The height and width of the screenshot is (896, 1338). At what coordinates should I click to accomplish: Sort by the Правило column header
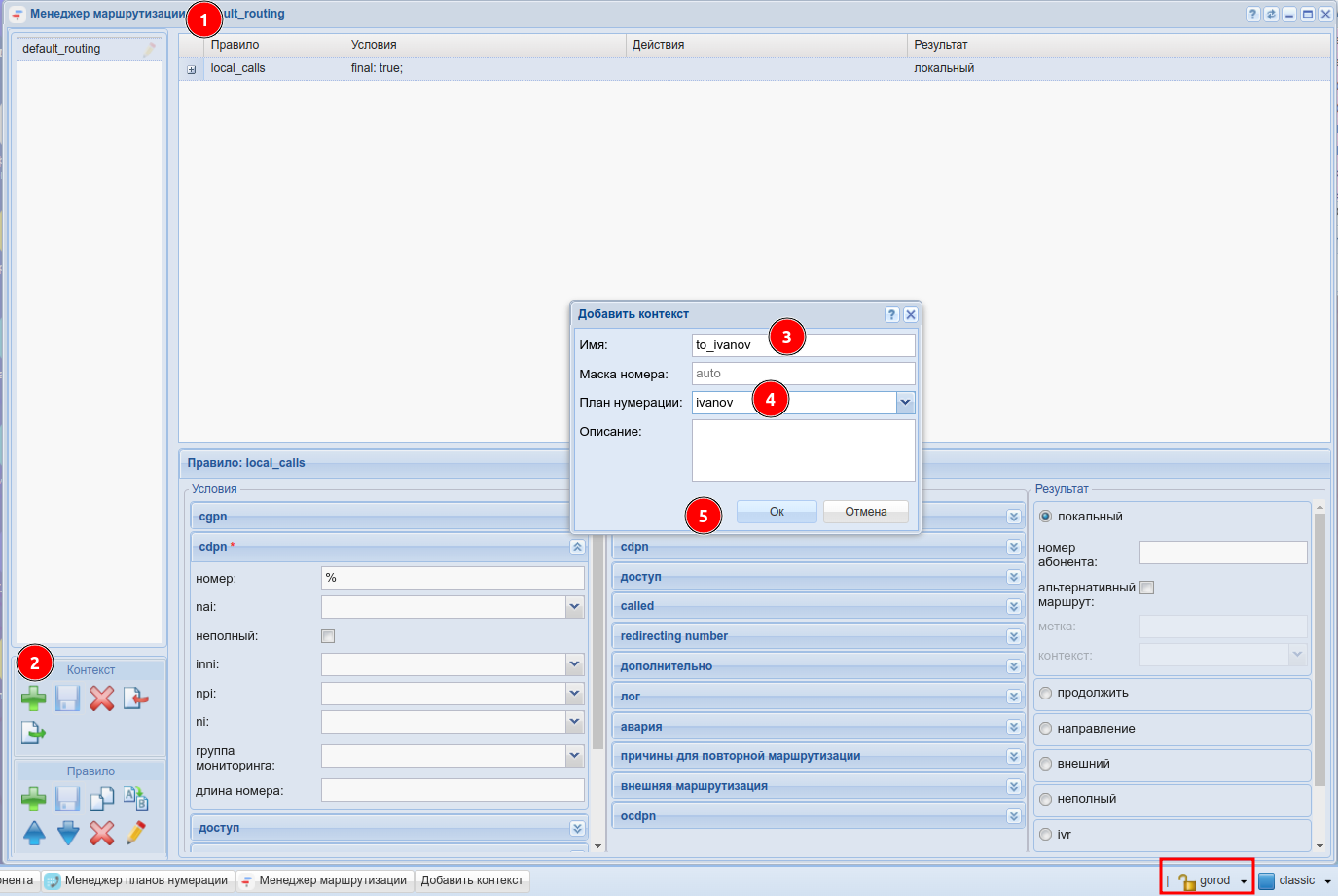273,45
